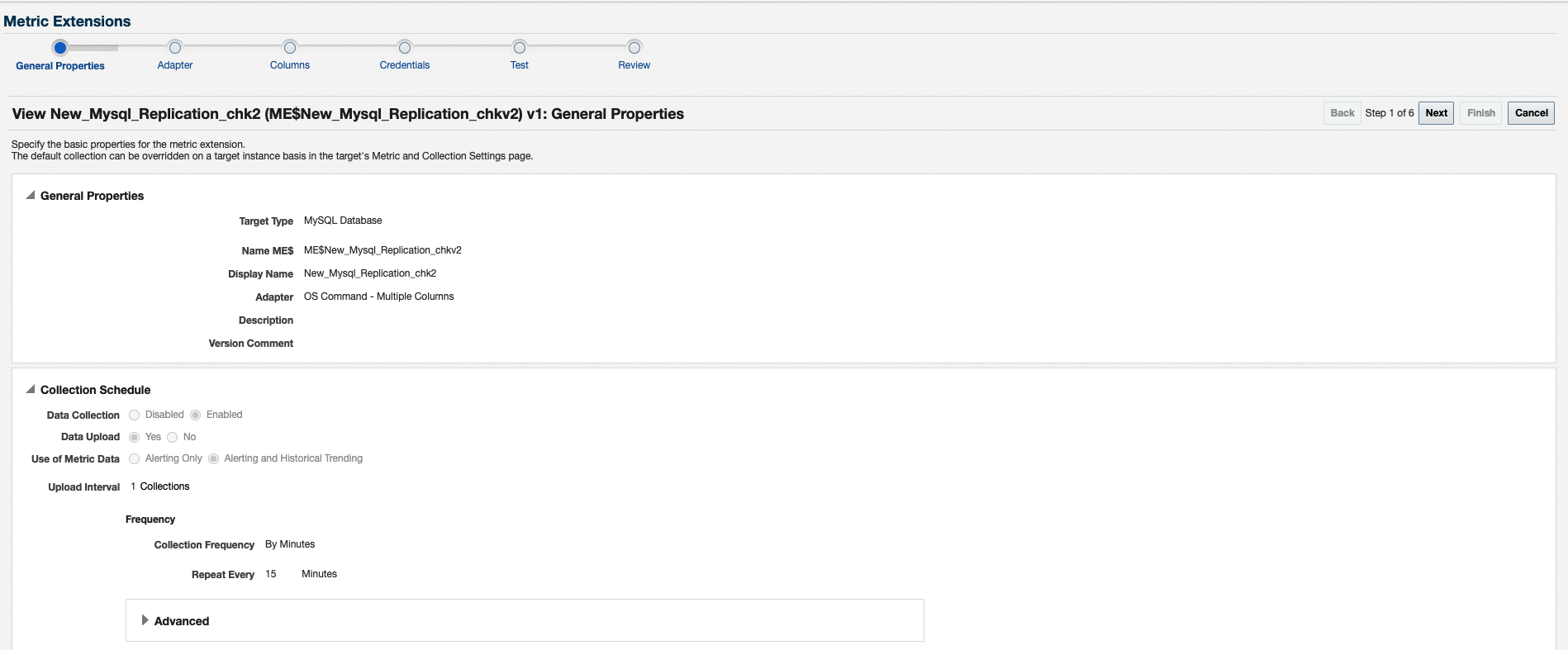The width and height of the screenshot is (1568, 650).
Task: Click the Cancel button
Action: tap(1531, 113)
